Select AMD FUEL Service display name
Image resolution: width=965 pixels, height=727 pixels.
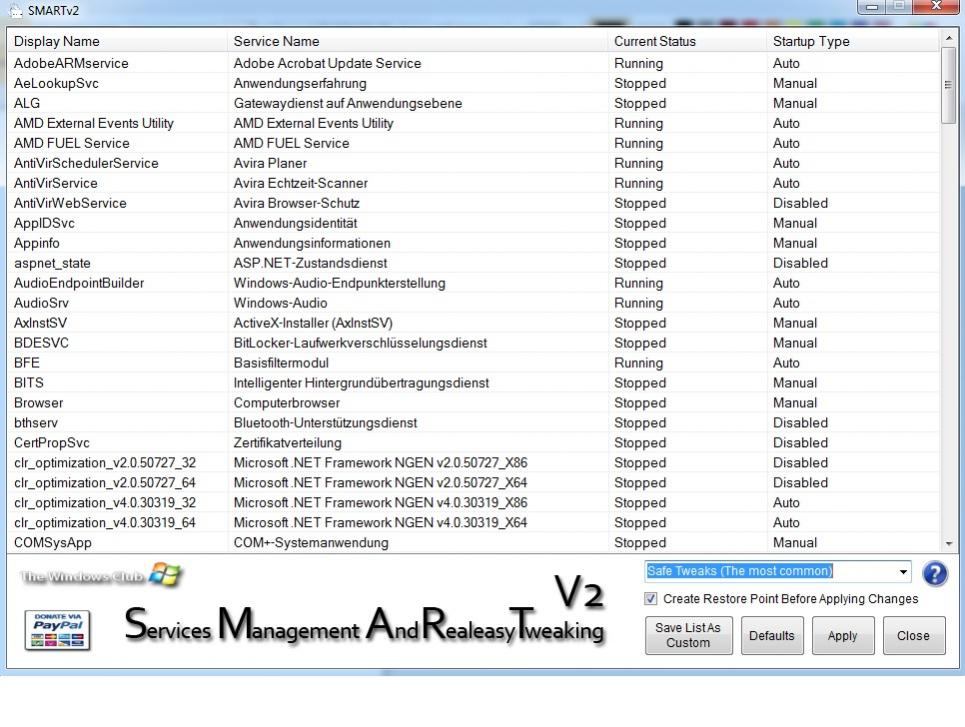point(71,143)
